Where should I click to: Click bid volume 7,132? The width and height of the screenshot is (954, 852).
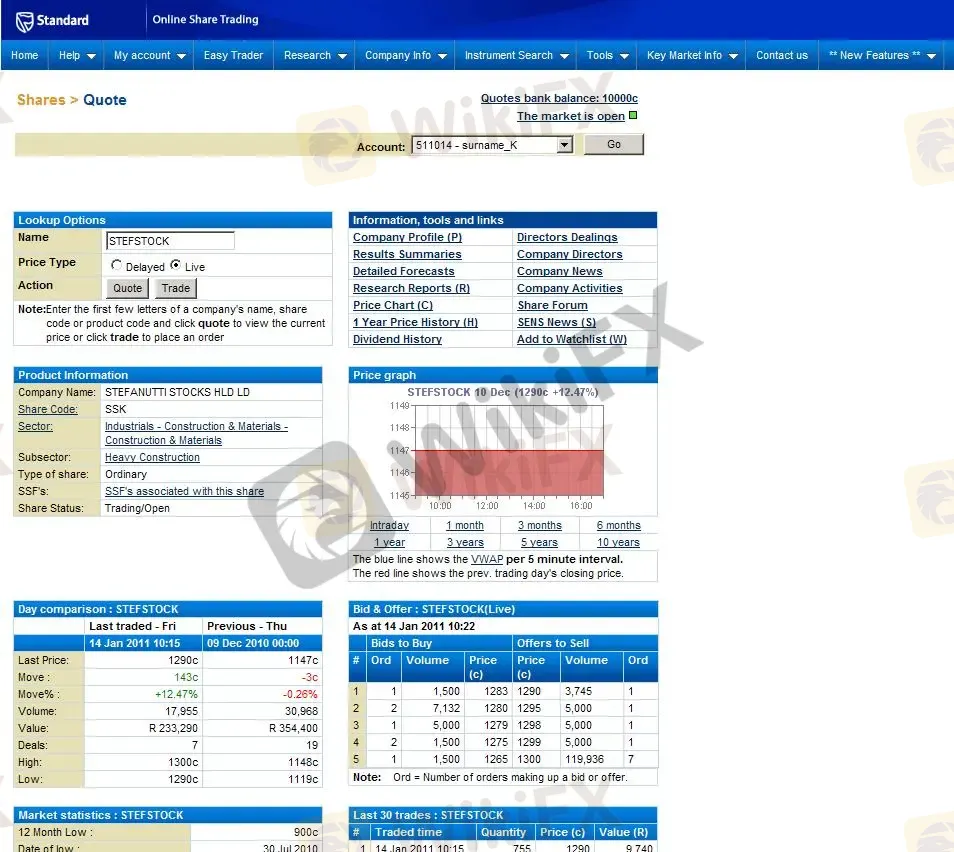[x=447, y=708]
